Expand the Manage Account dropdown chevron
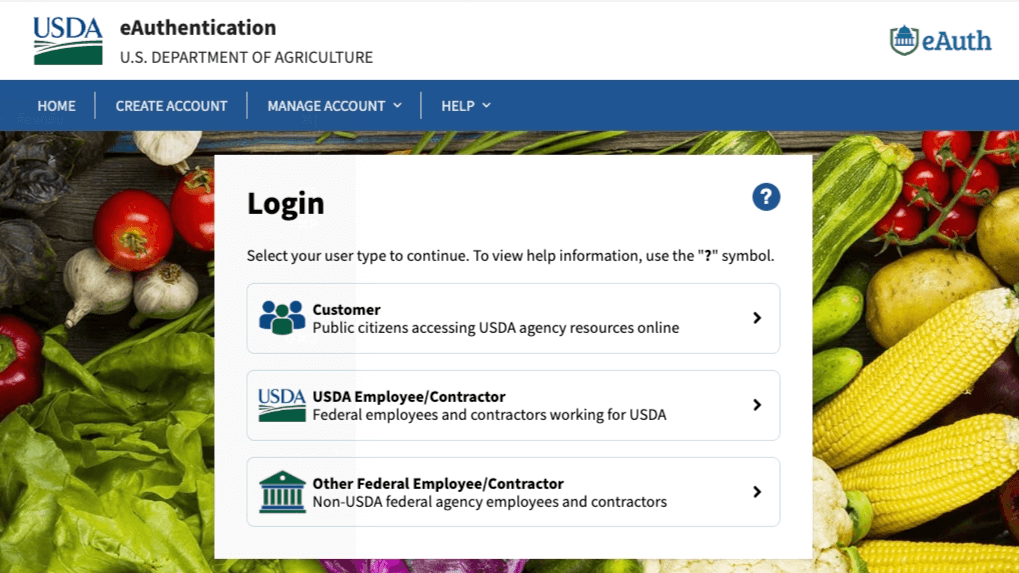 [x=397, y=106]
